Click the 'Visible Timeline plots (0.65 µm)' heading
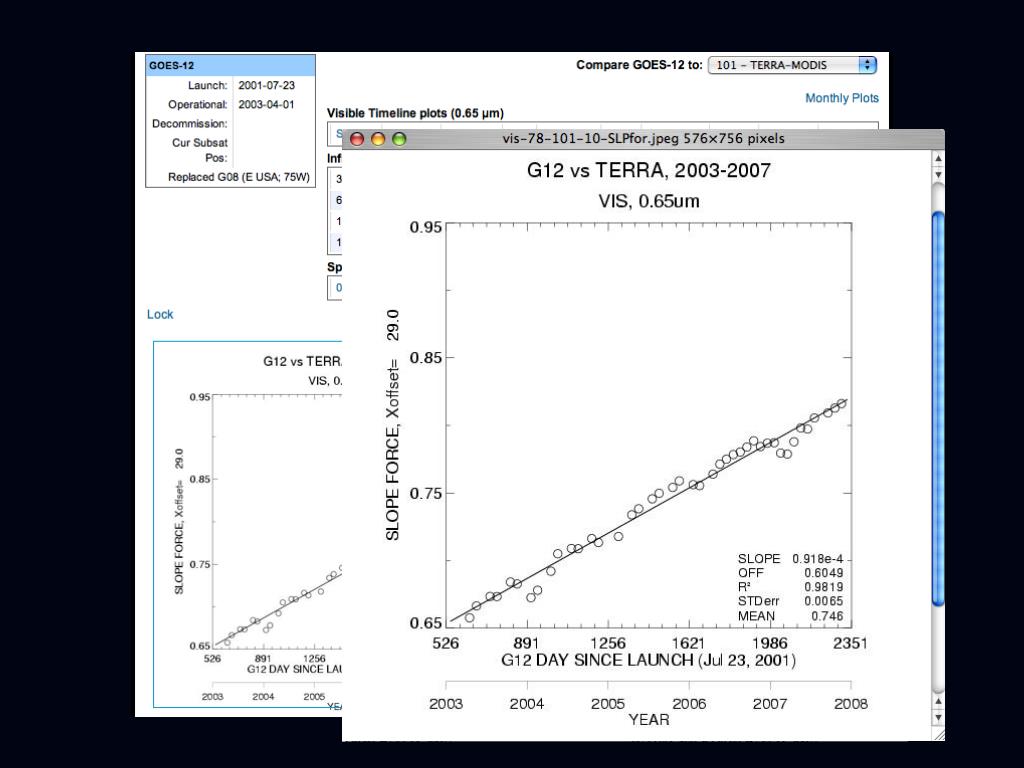1024x768 pixels. [x=415, y=113]
